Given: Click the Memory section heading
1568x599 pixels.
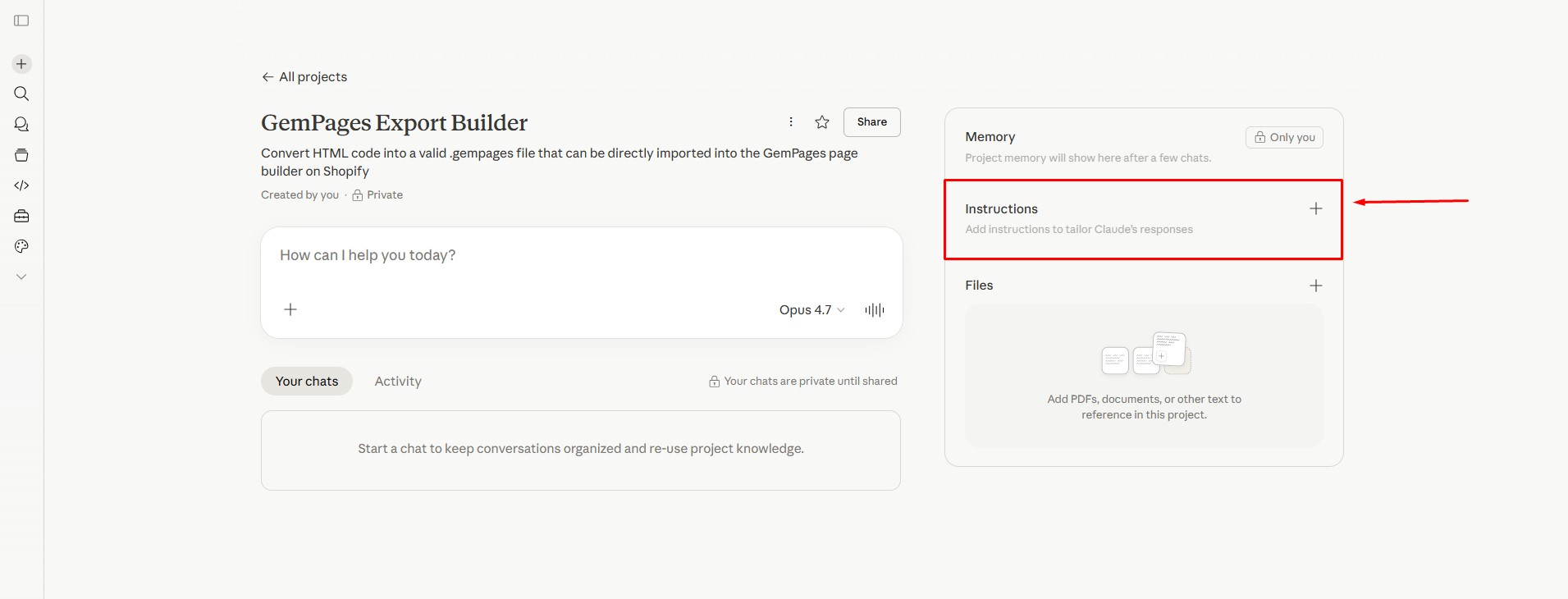Looking at the screenshot, I should [x=990, y=137].
